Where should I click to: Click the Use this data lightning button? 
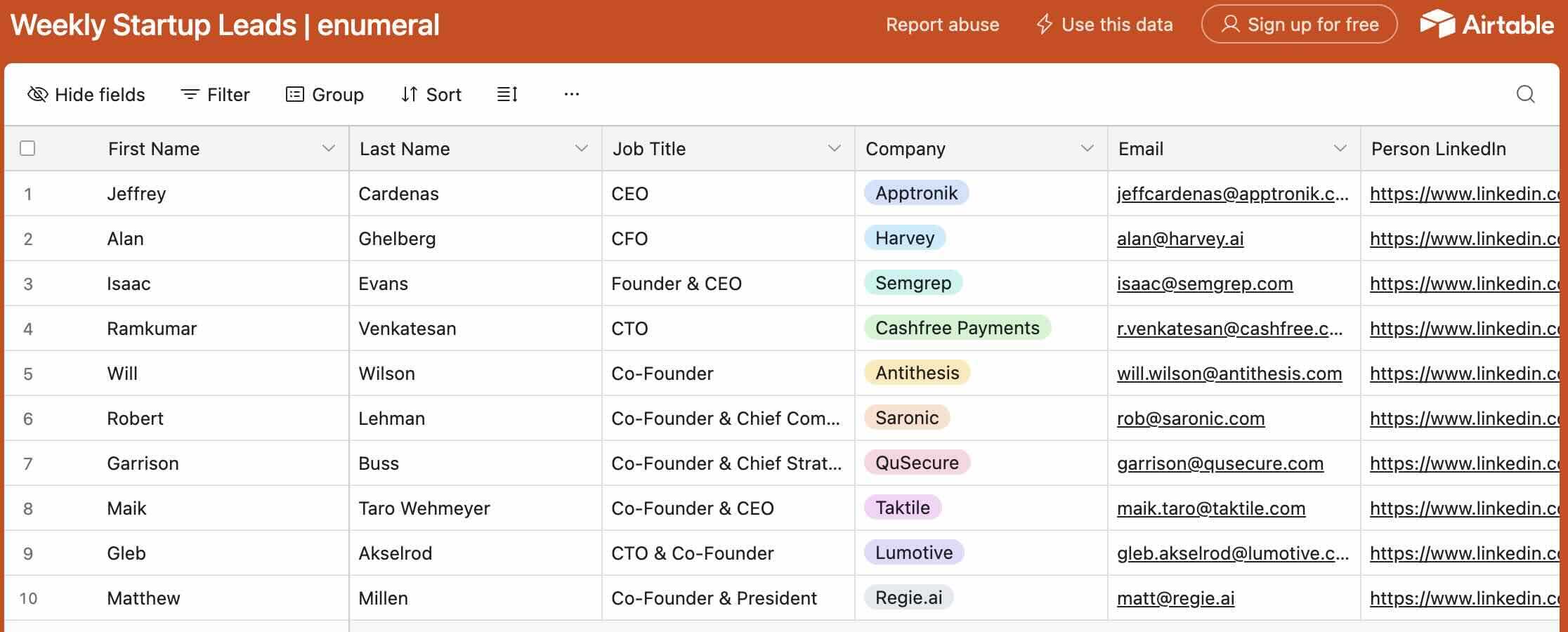tap(1104, 25)
